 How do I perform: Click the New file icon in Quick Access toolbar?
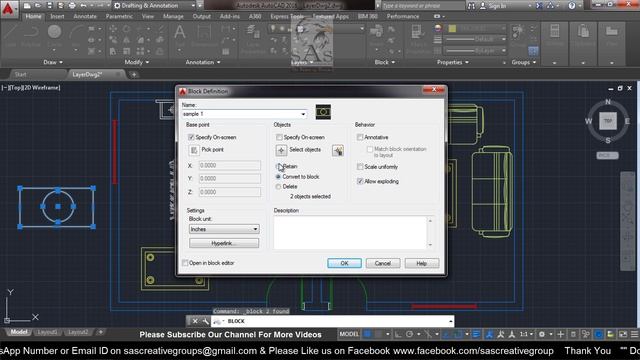coord(27,6)
